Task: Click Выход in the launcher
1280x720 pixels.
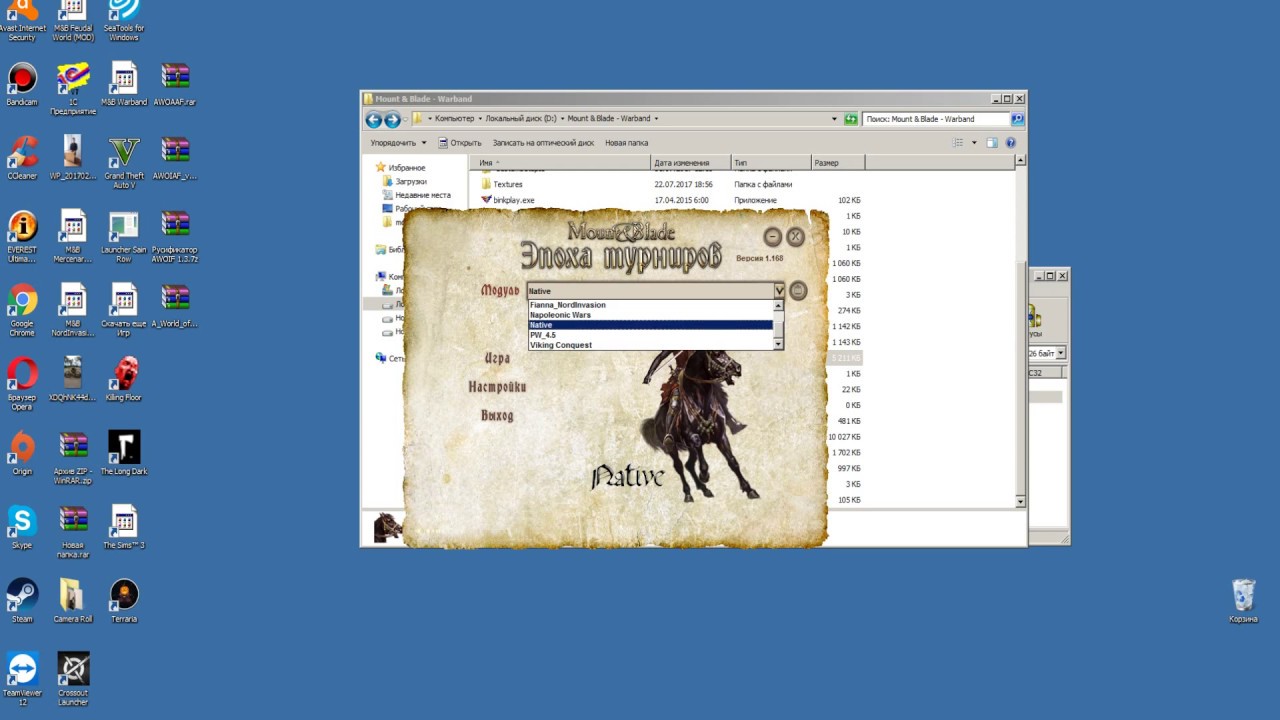Action: click(x=497, y=415)
